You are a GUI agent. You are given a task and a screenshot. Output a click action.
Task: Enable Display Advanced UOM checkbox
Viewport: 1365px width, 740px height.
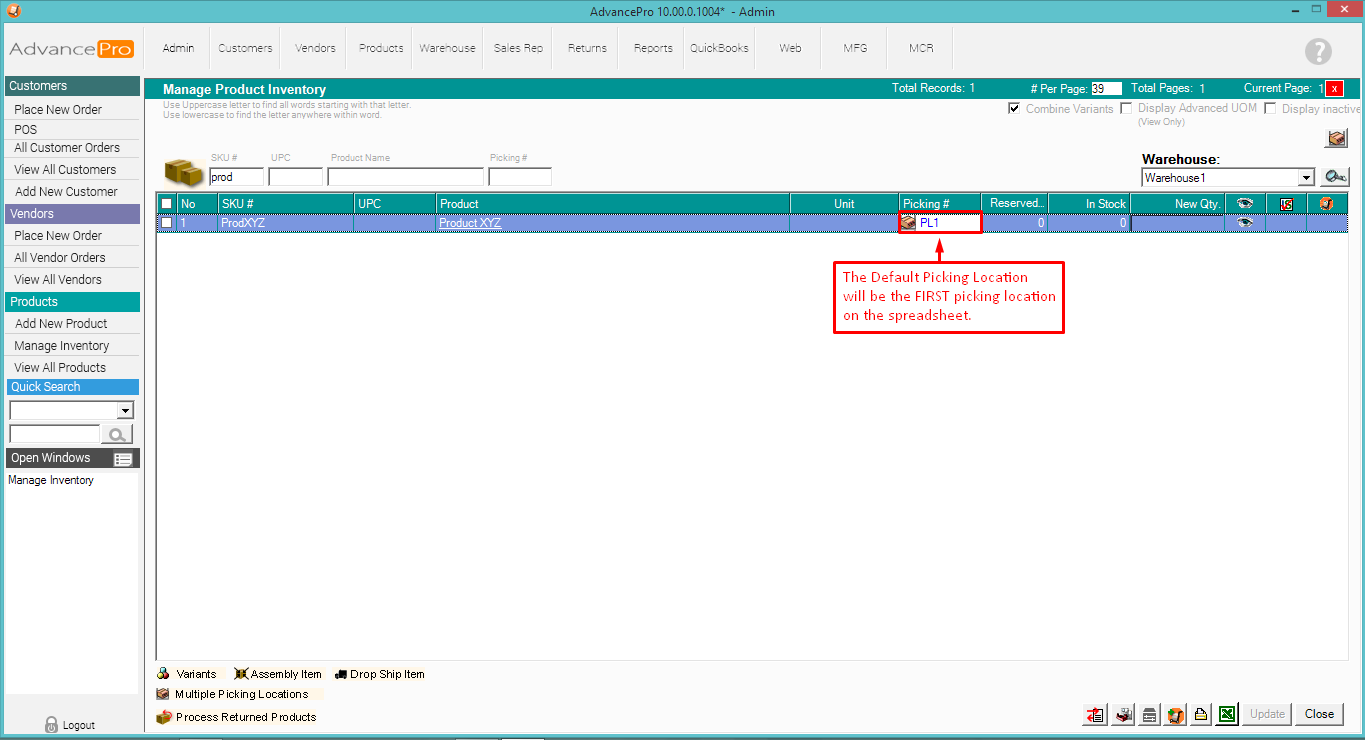[x=1126, y=108]
